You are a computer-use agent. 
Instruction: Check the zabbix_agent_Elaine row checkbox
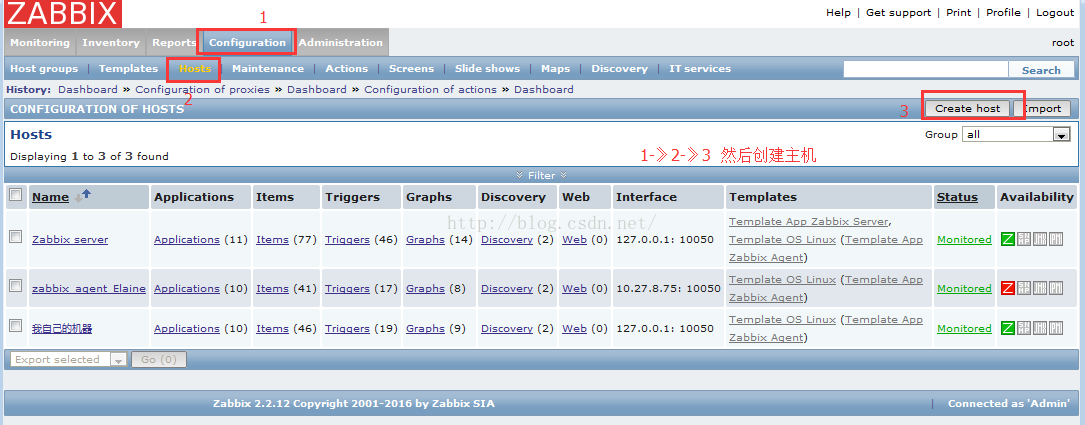15,285
